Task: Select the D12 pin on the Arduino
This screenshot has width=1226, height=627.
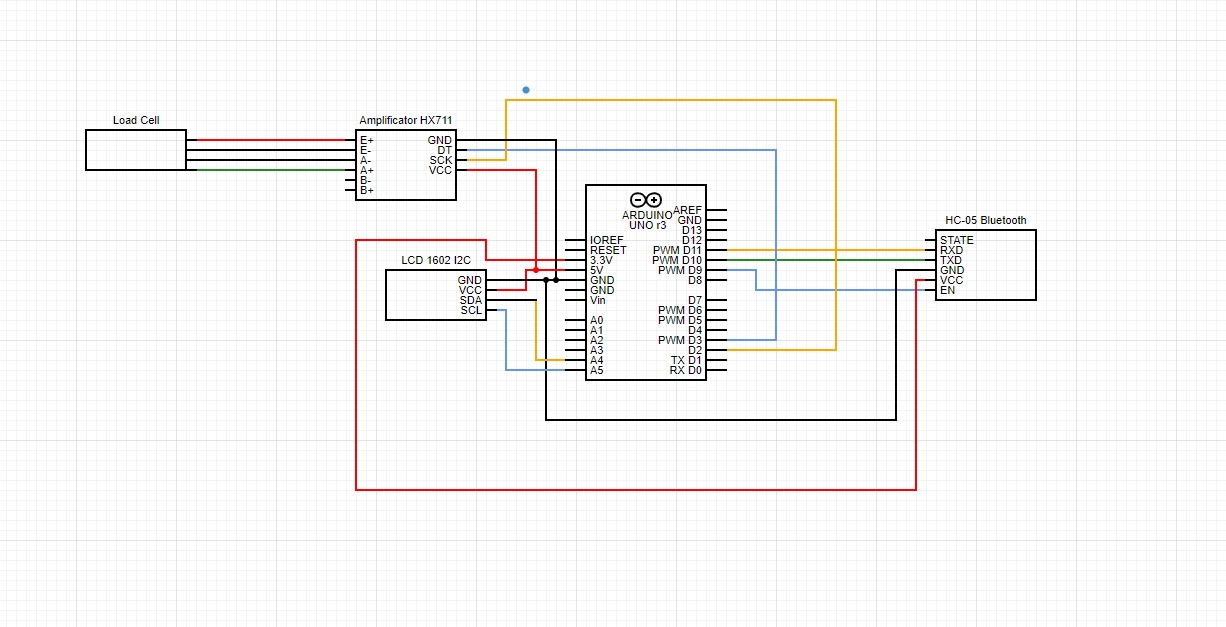Action: click(x=692, y=240)
